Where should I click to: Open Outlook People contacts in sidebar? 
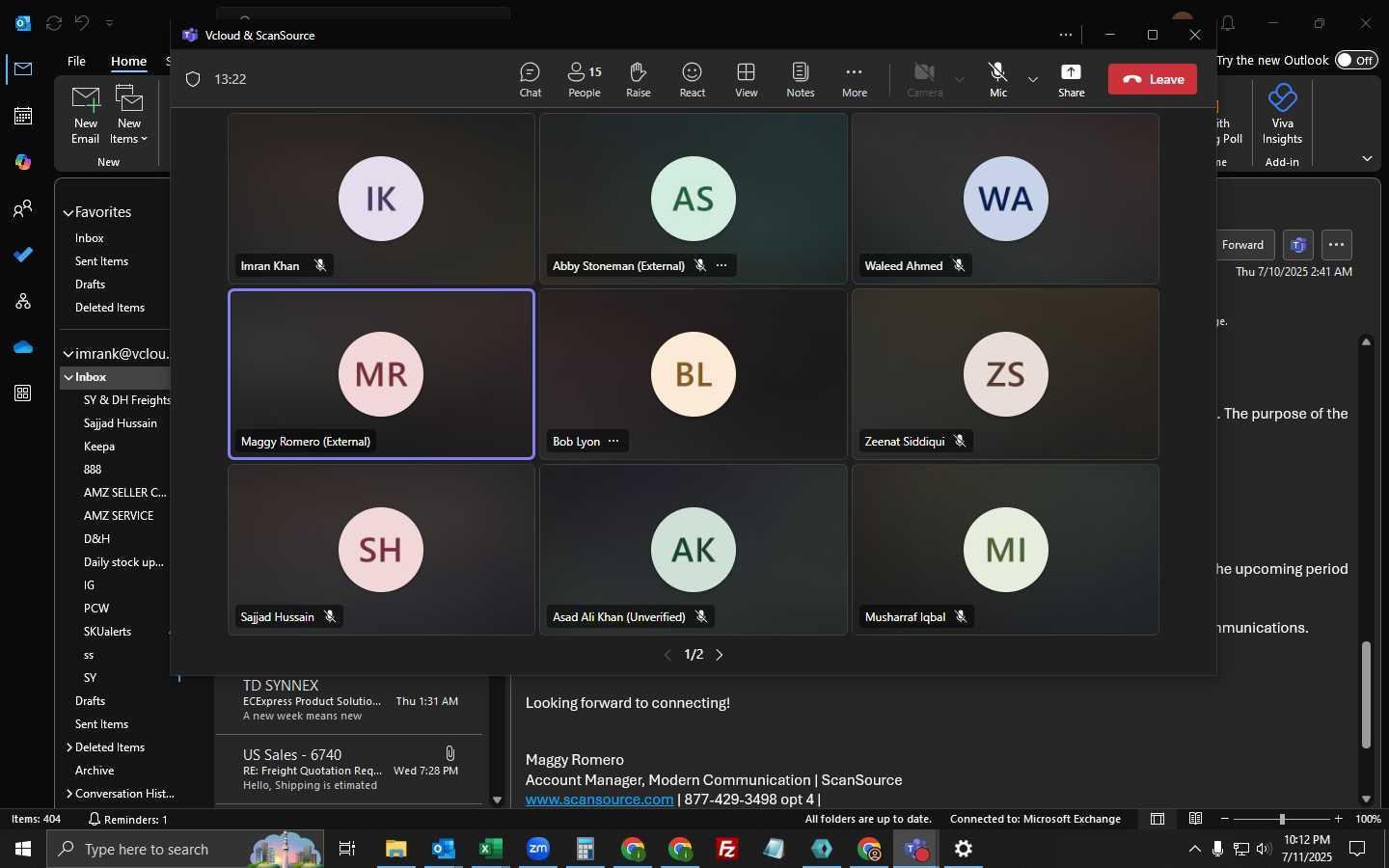click(23, 208)
